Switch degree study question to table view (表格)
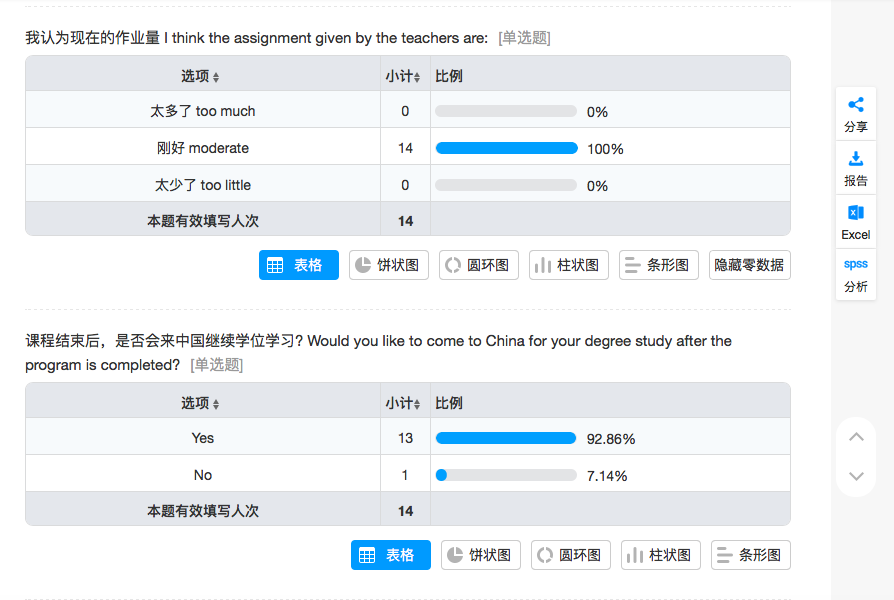The image size is (894, 600). 391,555
